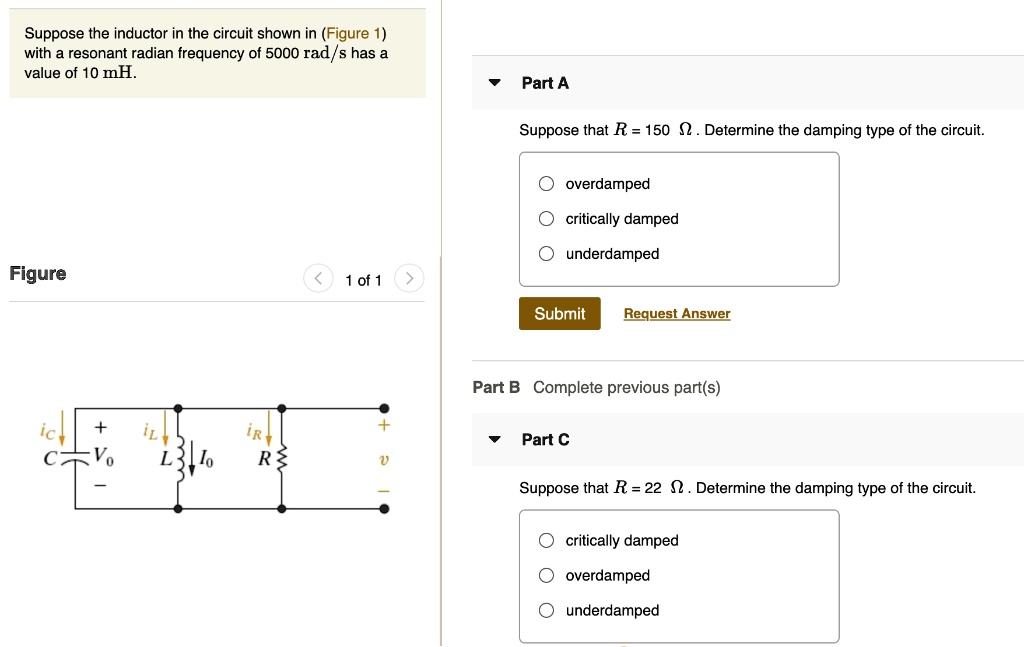
Task: Click the next figure arrow
Action: [x=409, y=279]
